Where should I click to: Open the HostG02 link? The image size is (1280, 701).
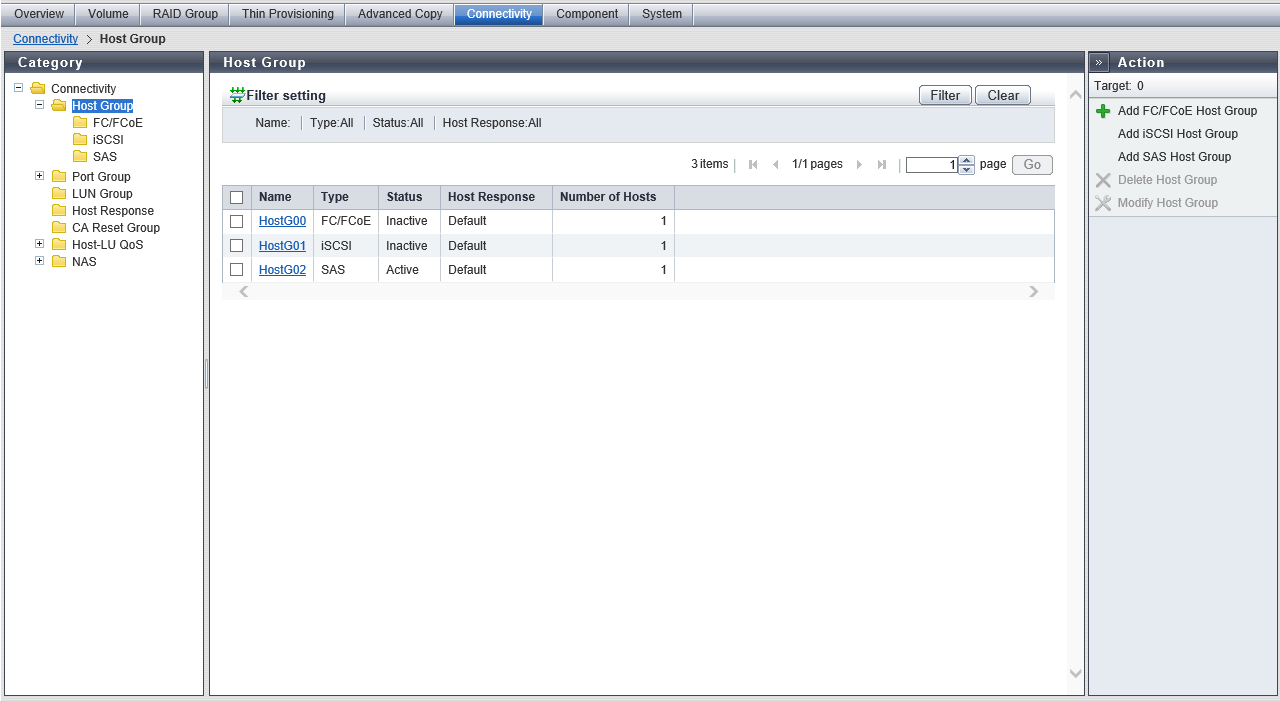tap(282, 270)
